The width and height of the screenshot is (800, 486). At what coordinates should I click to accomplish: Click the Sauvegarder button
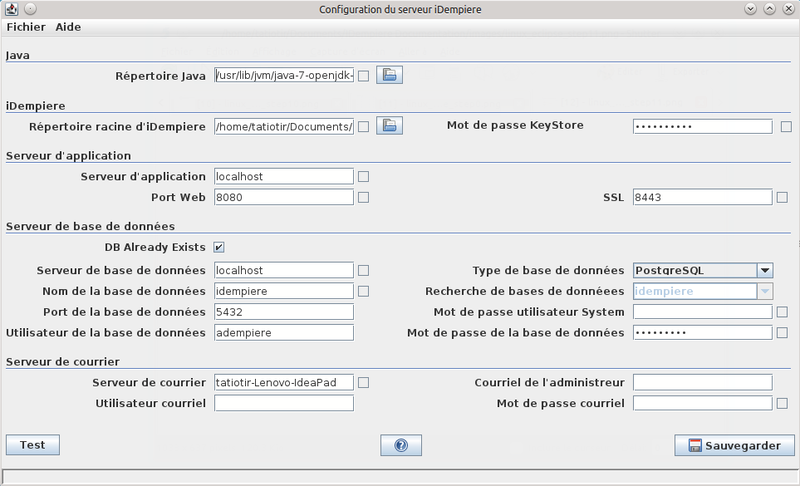tap(734, 445)
